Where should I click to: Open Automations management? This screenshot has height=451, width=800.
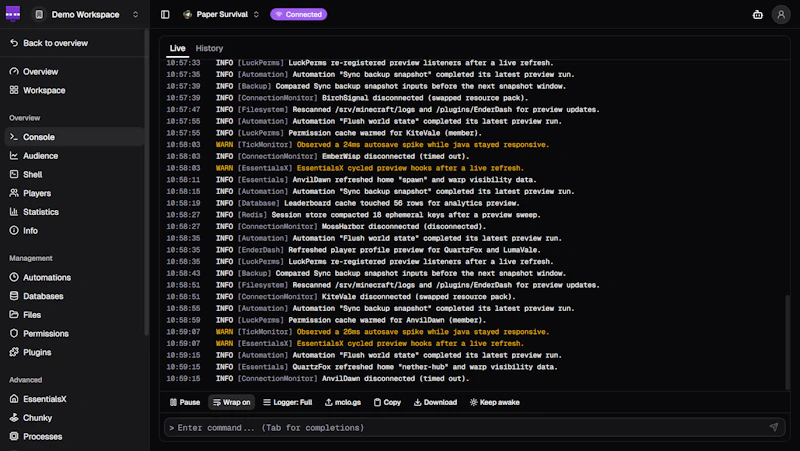(74, 278)
